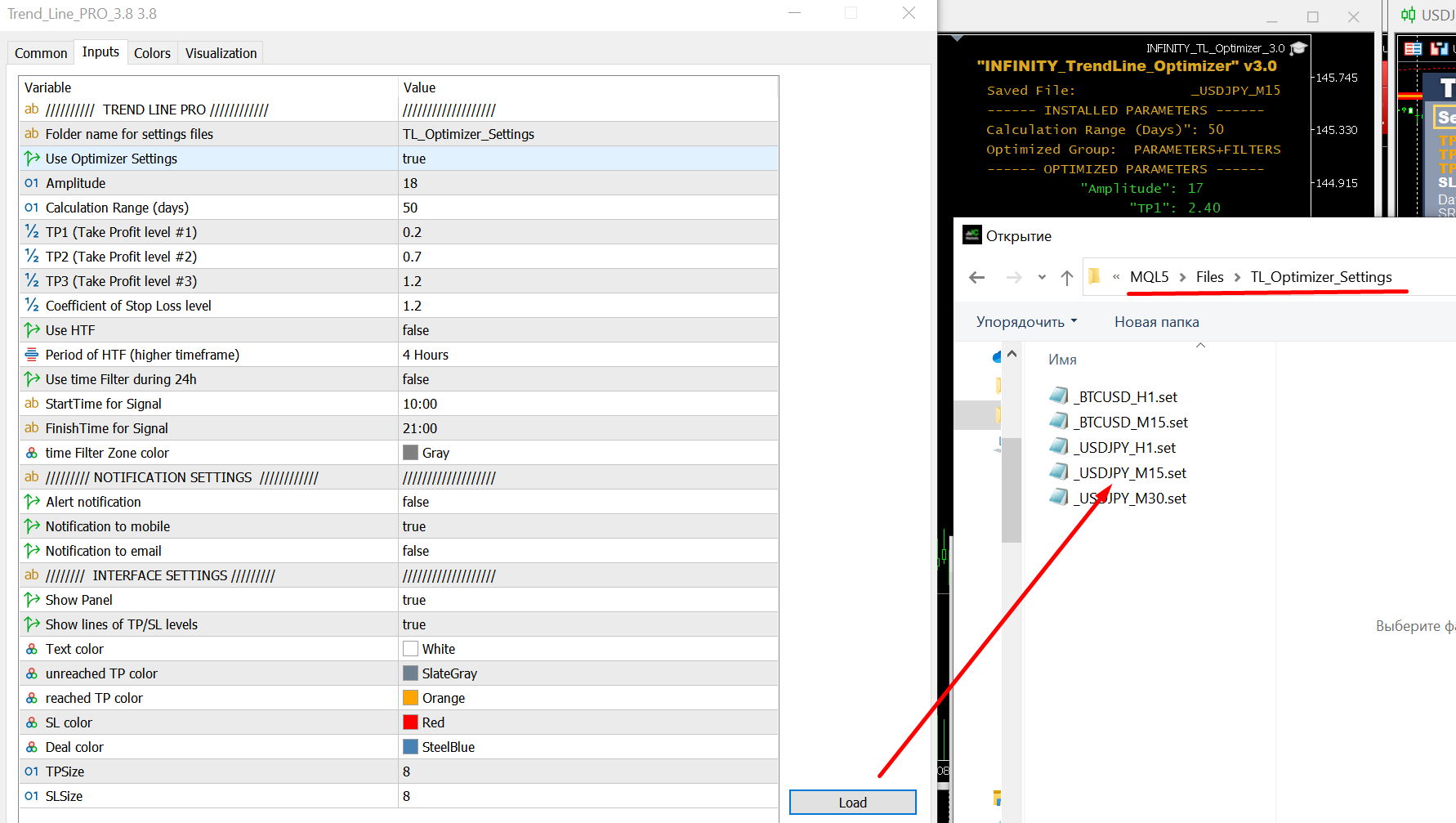Click the color icon beside time Filter Zone color
This screenshot has width=1456, height=823.
pyautogui.click(x=32, y=453)
